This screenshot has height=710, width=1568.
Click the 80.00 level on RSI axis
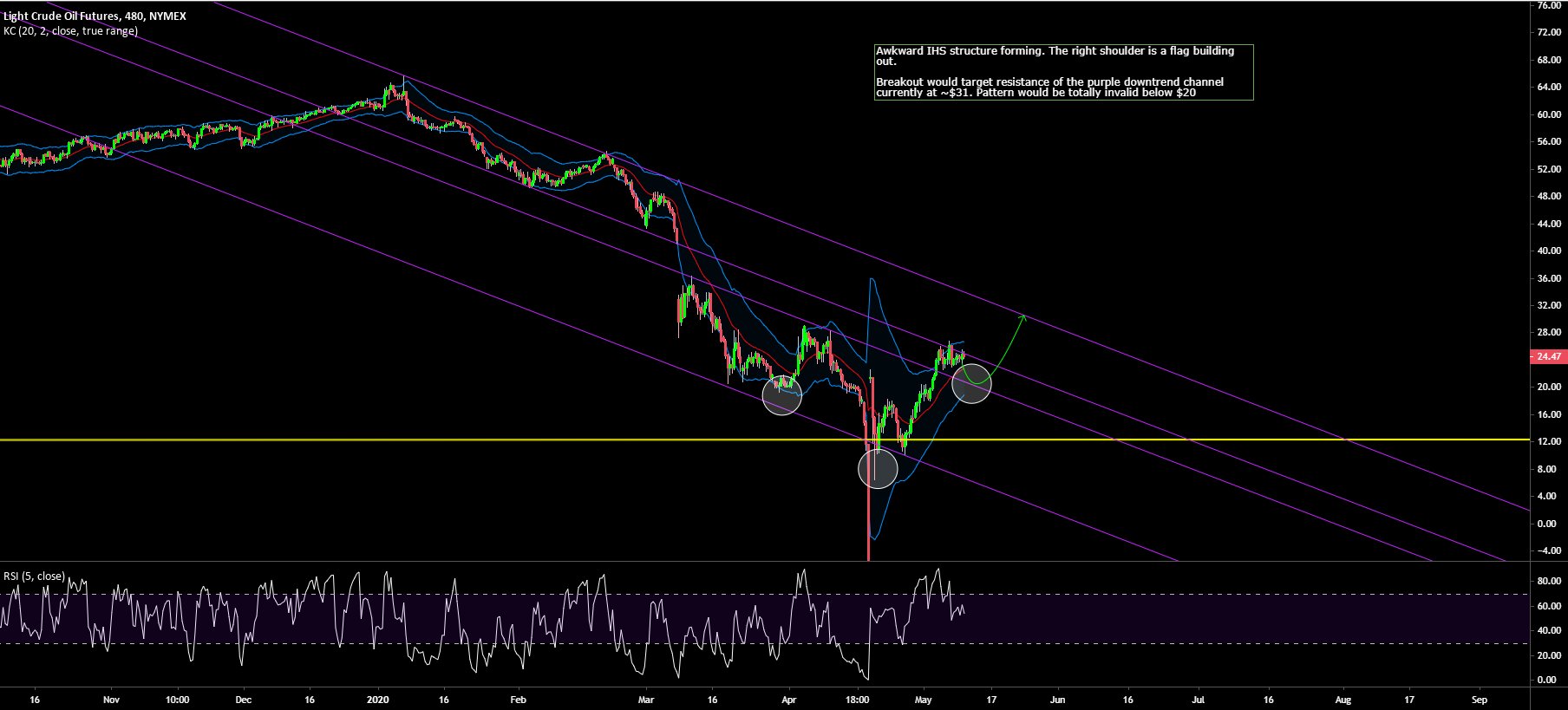1549,581
